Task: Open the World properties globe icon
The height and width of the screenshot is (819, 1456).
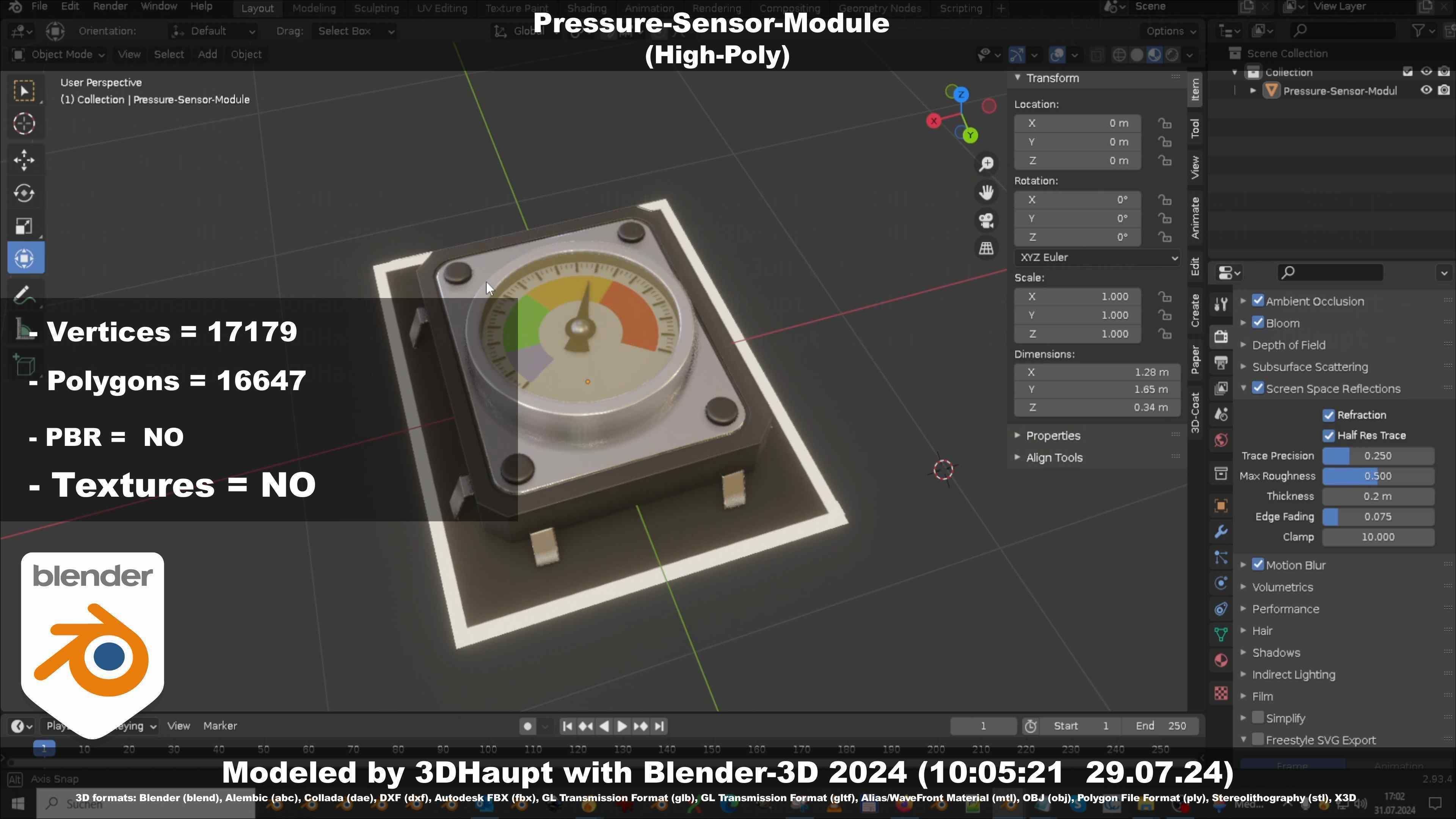Action: click(x=1221, y=440)
